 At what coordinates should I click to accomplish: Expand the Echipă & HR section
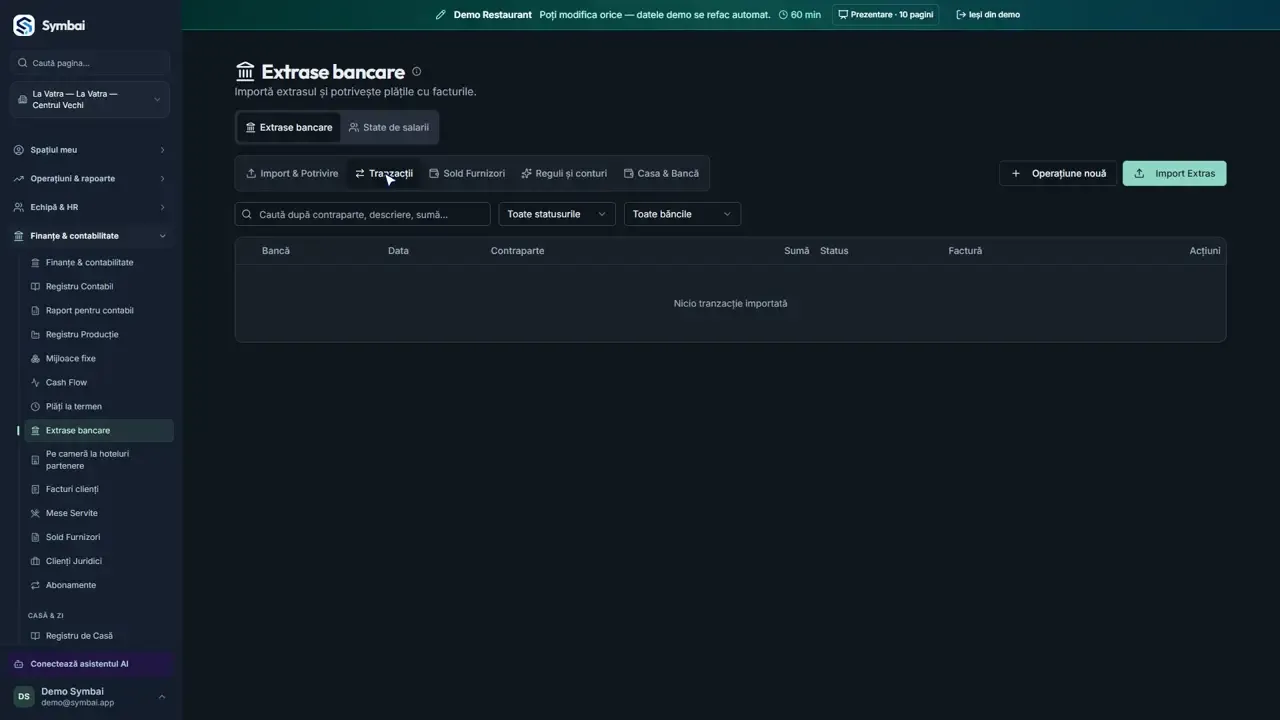point(90,207)
